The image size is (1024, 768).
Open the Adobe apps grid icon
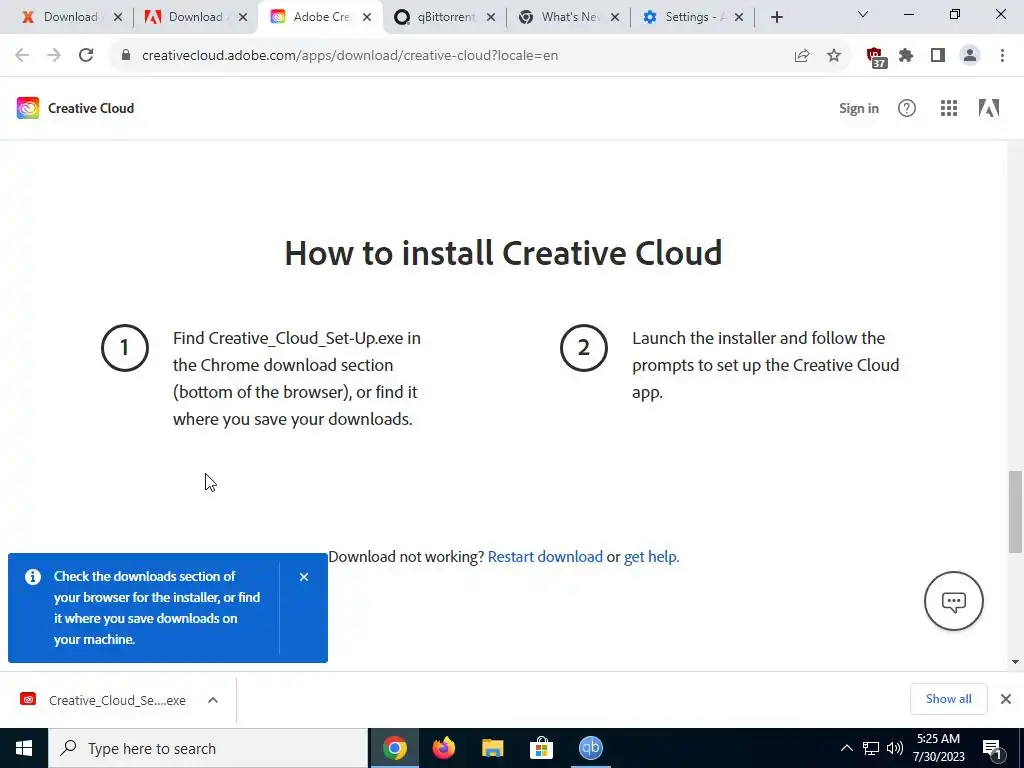[x=949, y=108]
